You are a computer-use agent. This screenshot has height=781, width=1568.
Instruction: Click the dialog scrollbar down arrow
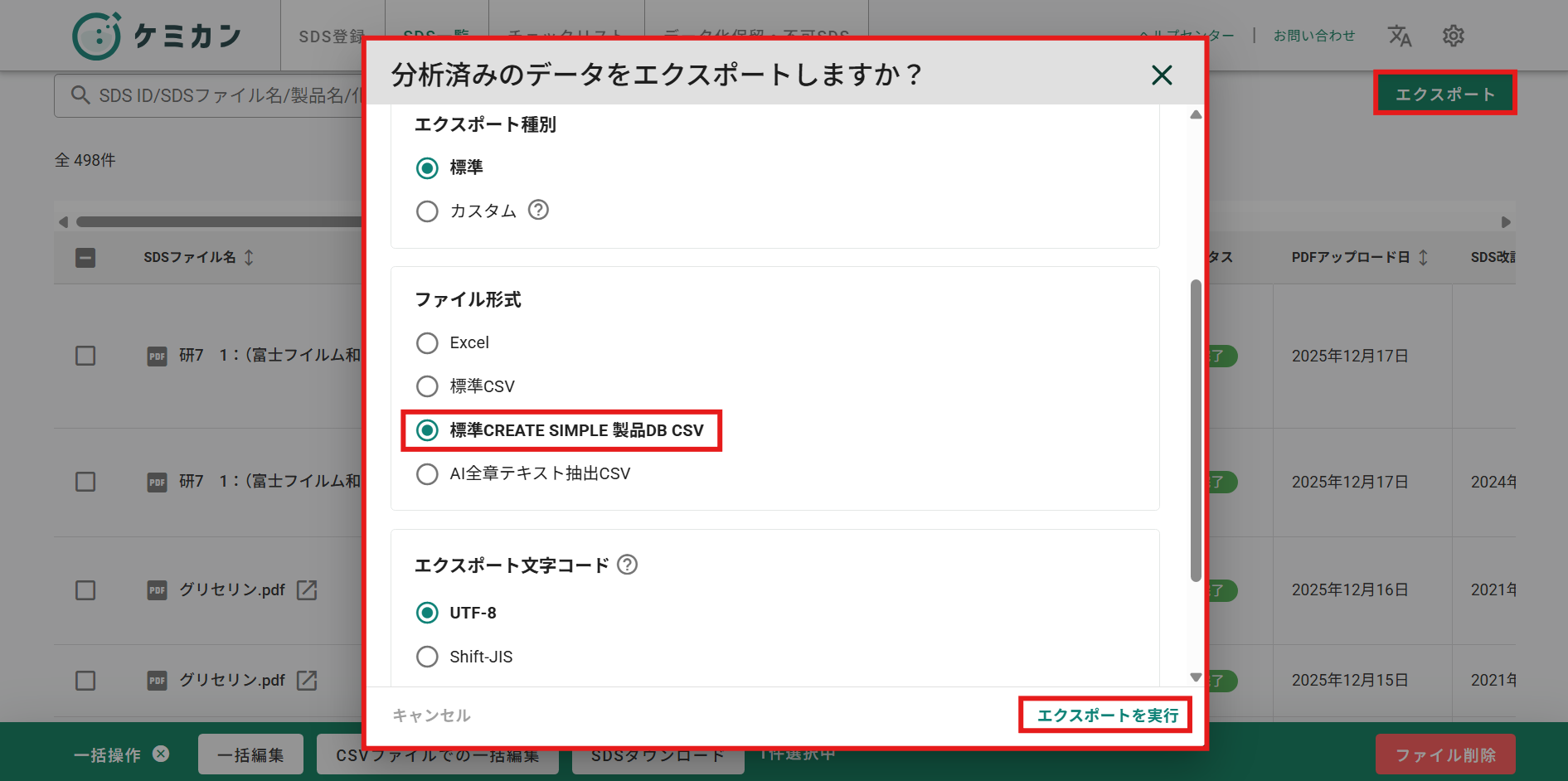(x=1196, y=677)
